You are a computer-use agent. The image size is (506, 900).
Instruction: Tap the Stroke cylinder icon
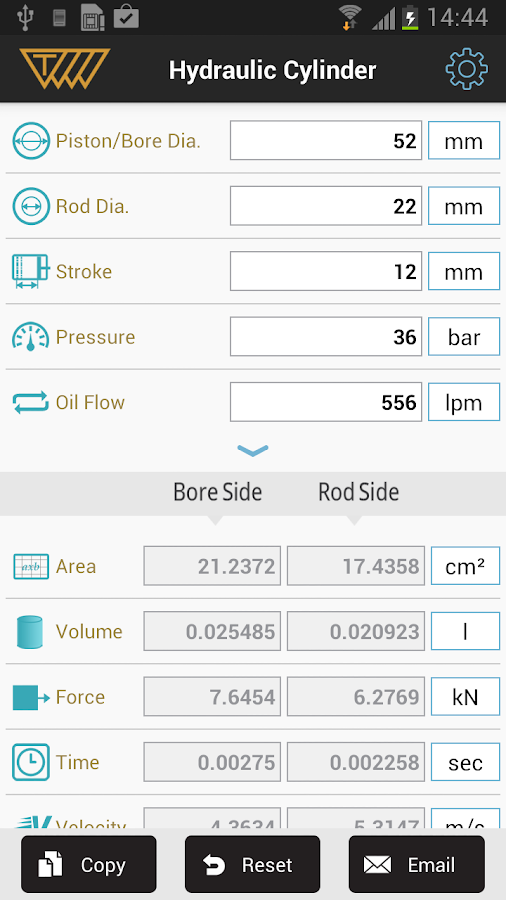point(30,271)
